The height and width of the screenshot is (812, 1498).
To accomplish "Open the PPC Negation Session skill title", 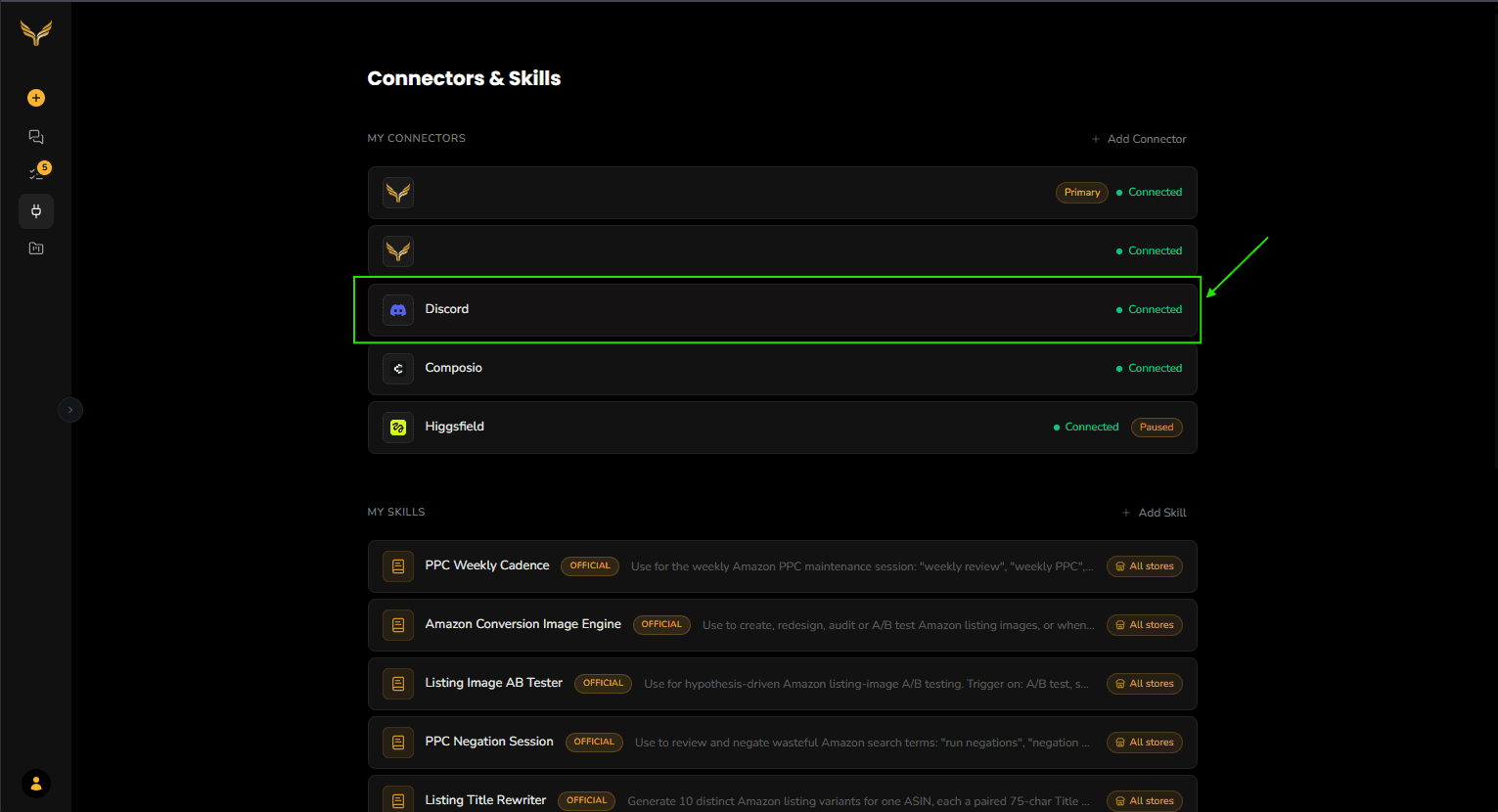I will tap(489, 742).
